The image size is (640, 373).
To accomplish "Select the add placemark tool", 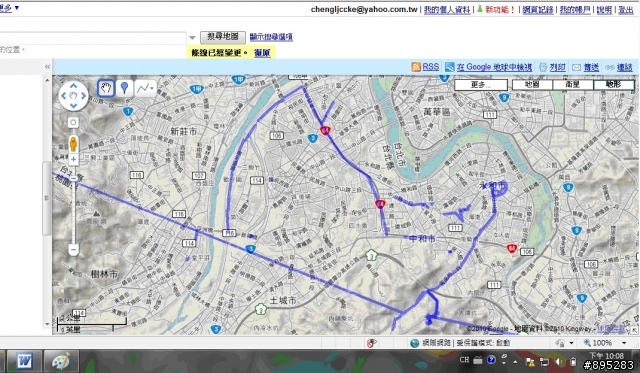I will click(124, 88).
